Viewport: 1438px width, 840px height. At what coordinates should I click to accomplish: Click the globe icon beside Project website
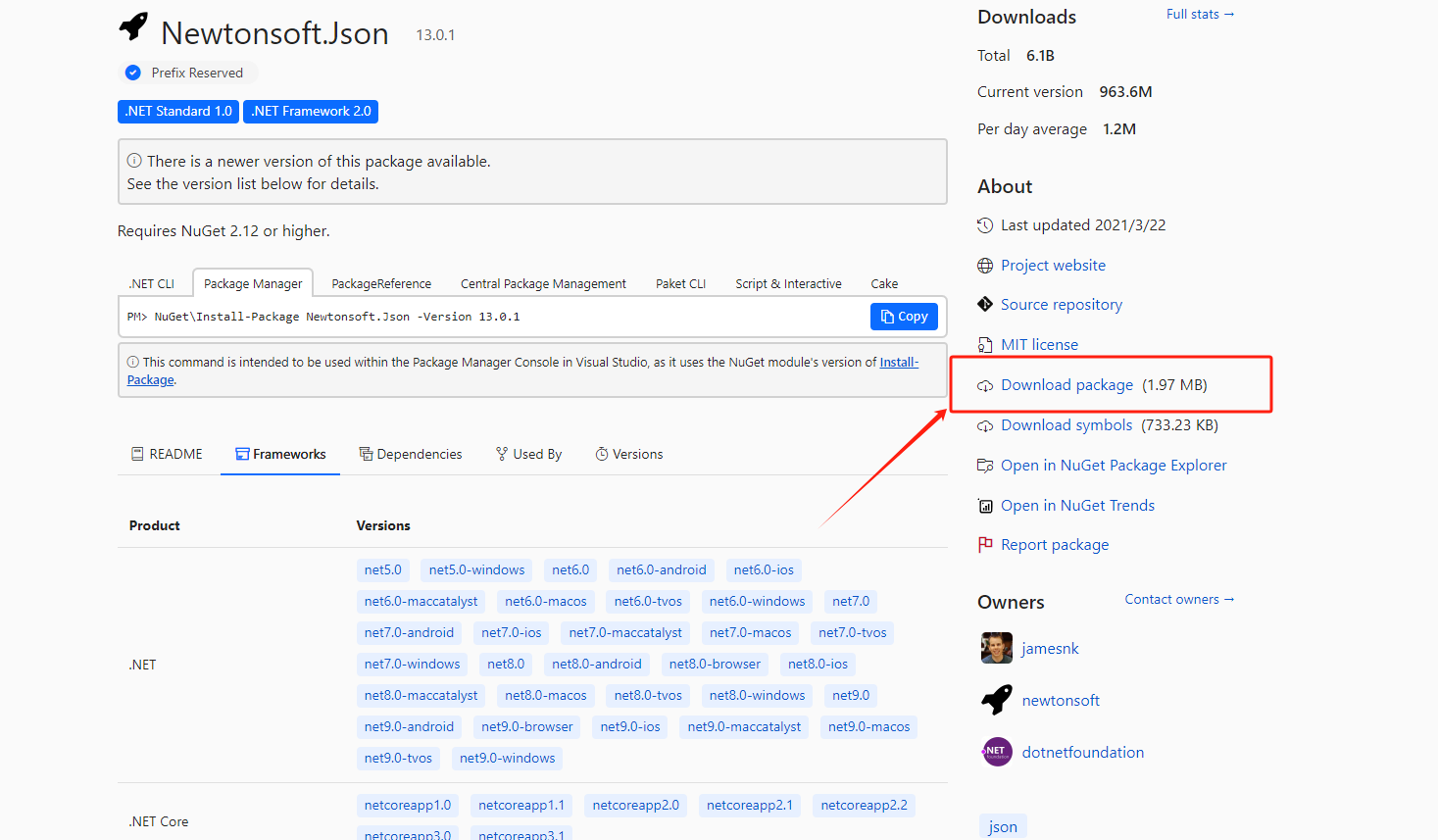(985, 266)
